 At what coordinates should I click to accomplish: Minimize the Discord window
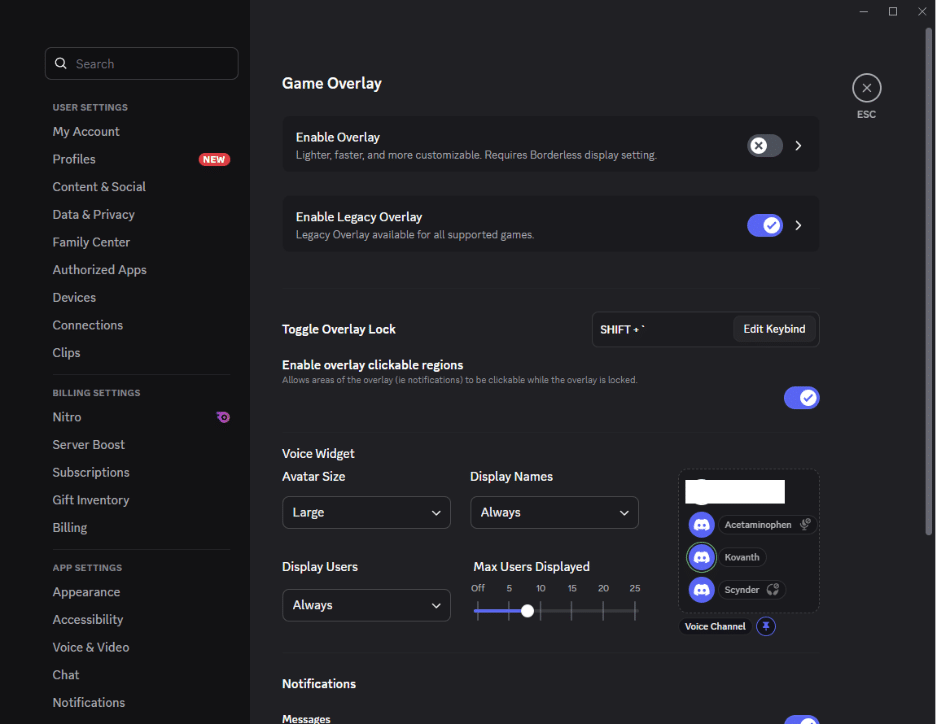[x=863, y=11]
